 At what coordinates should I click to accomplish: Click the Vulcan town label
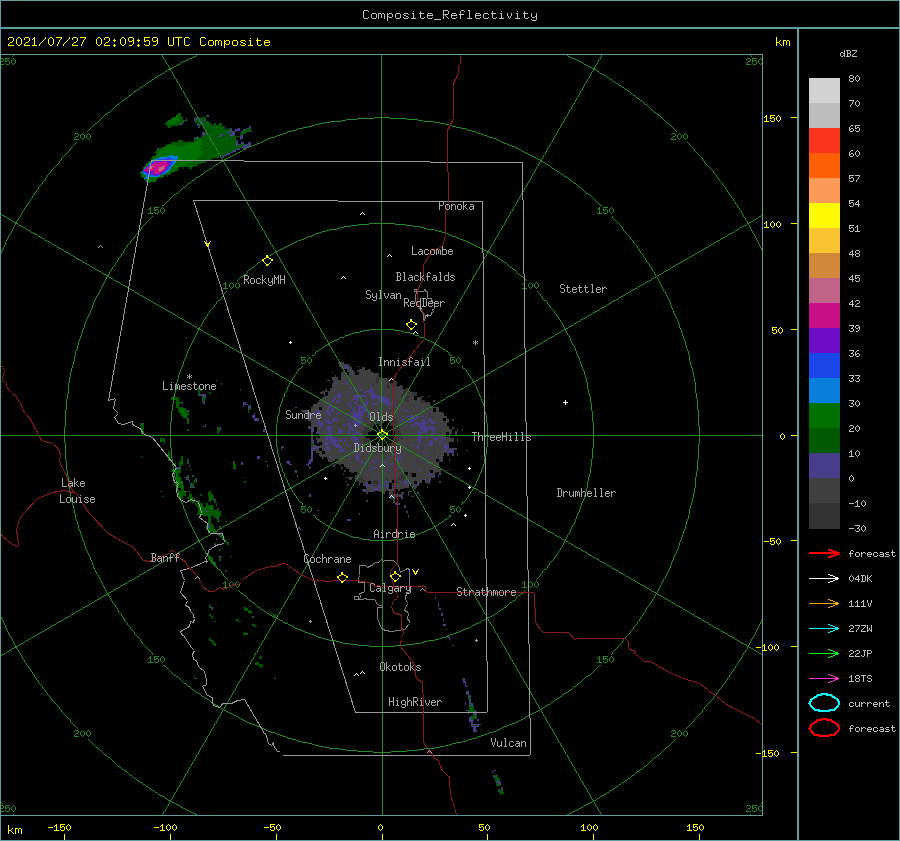[x=509, y=743]
